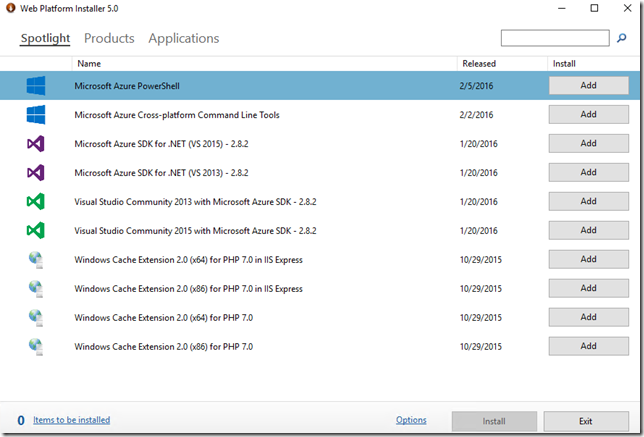Image resolution: width=644 pixels, height=437 pixels.
Task: Switch to the Spotlight tab
Action: [x=45, y=38]
